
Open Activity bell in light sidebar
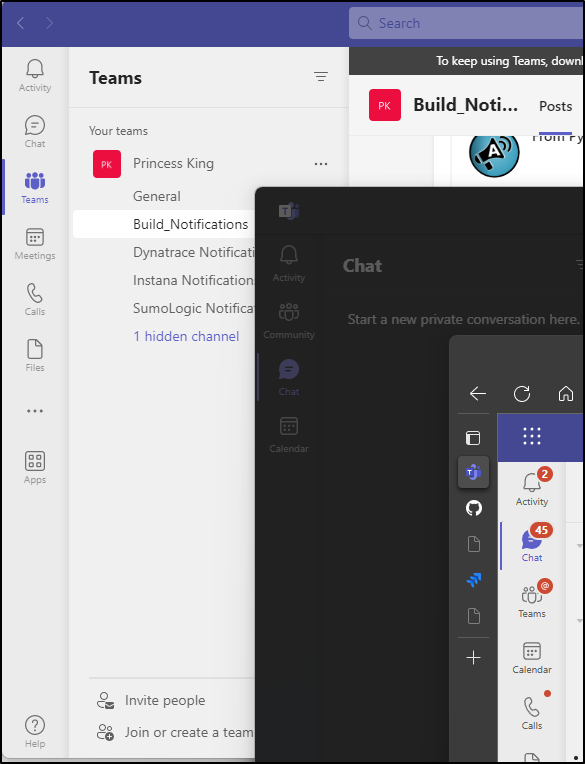35,76
